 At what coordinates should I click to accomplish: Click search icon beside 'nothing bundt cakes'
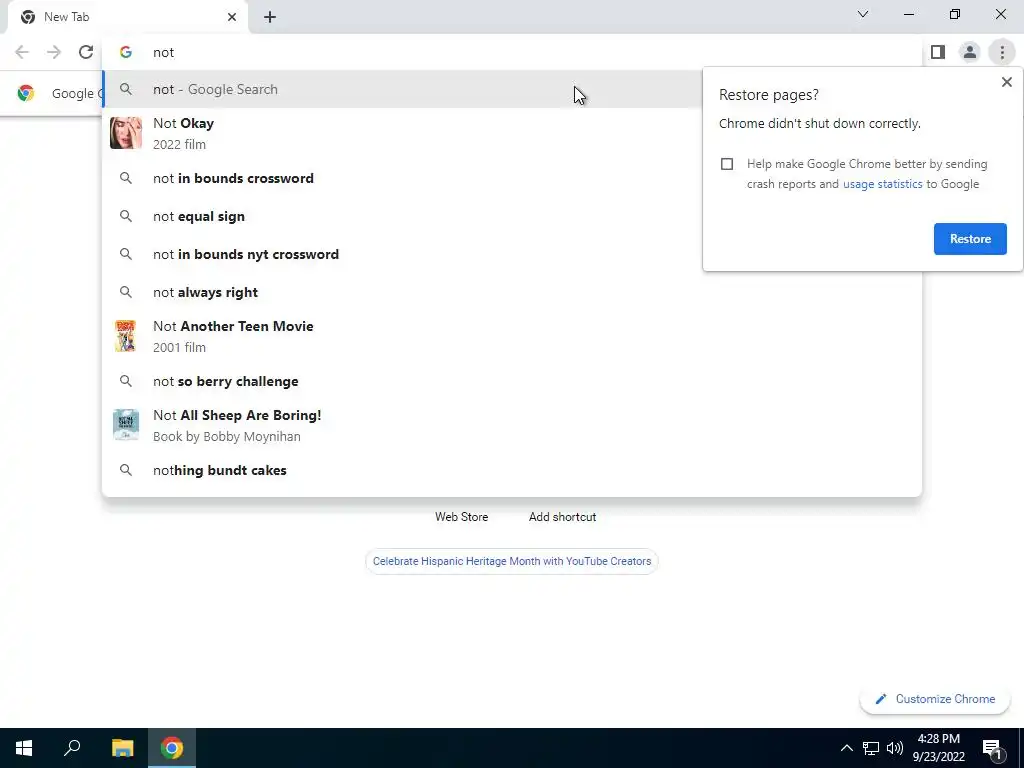(125, 470)
